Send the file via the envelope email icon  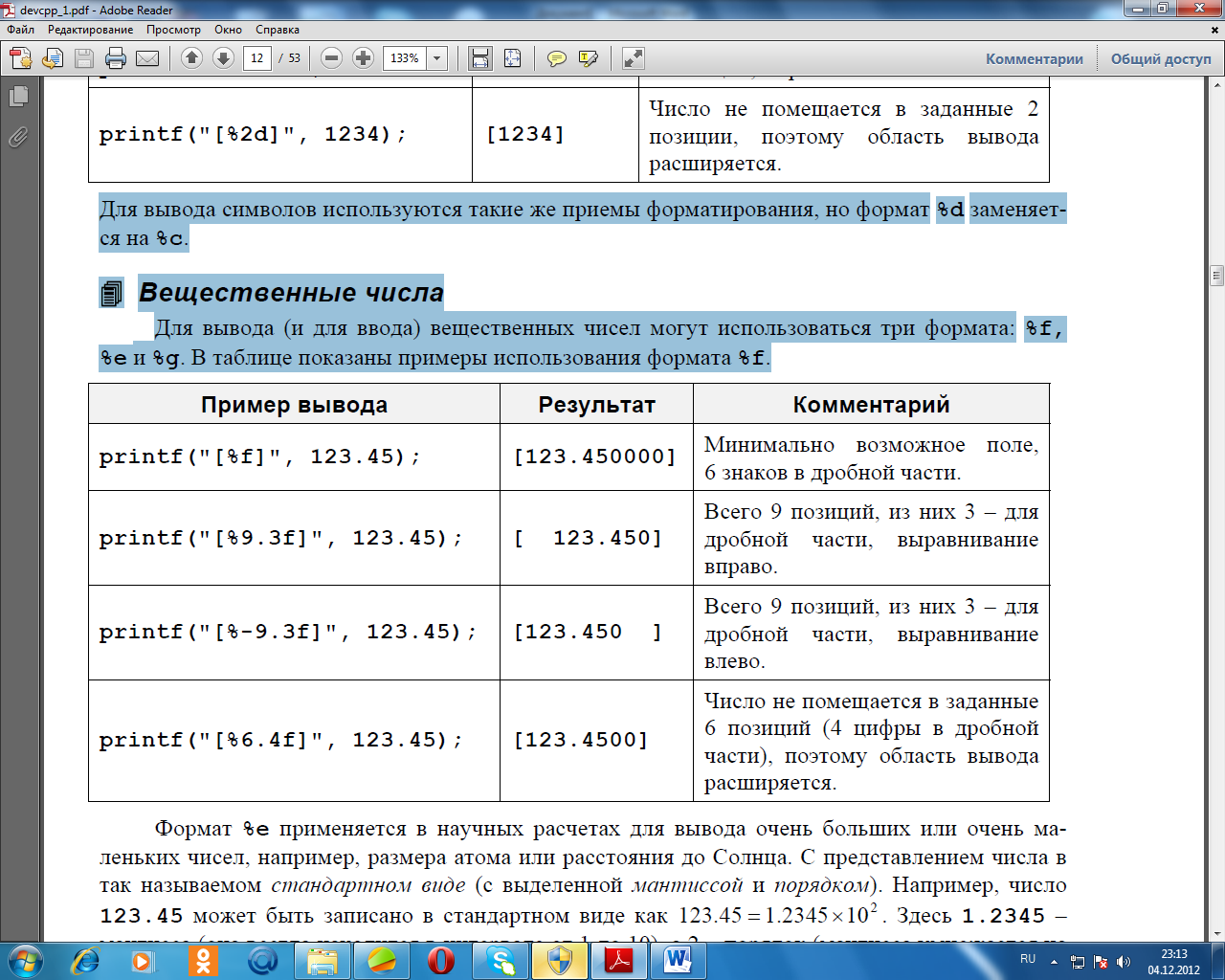[147, 58]
